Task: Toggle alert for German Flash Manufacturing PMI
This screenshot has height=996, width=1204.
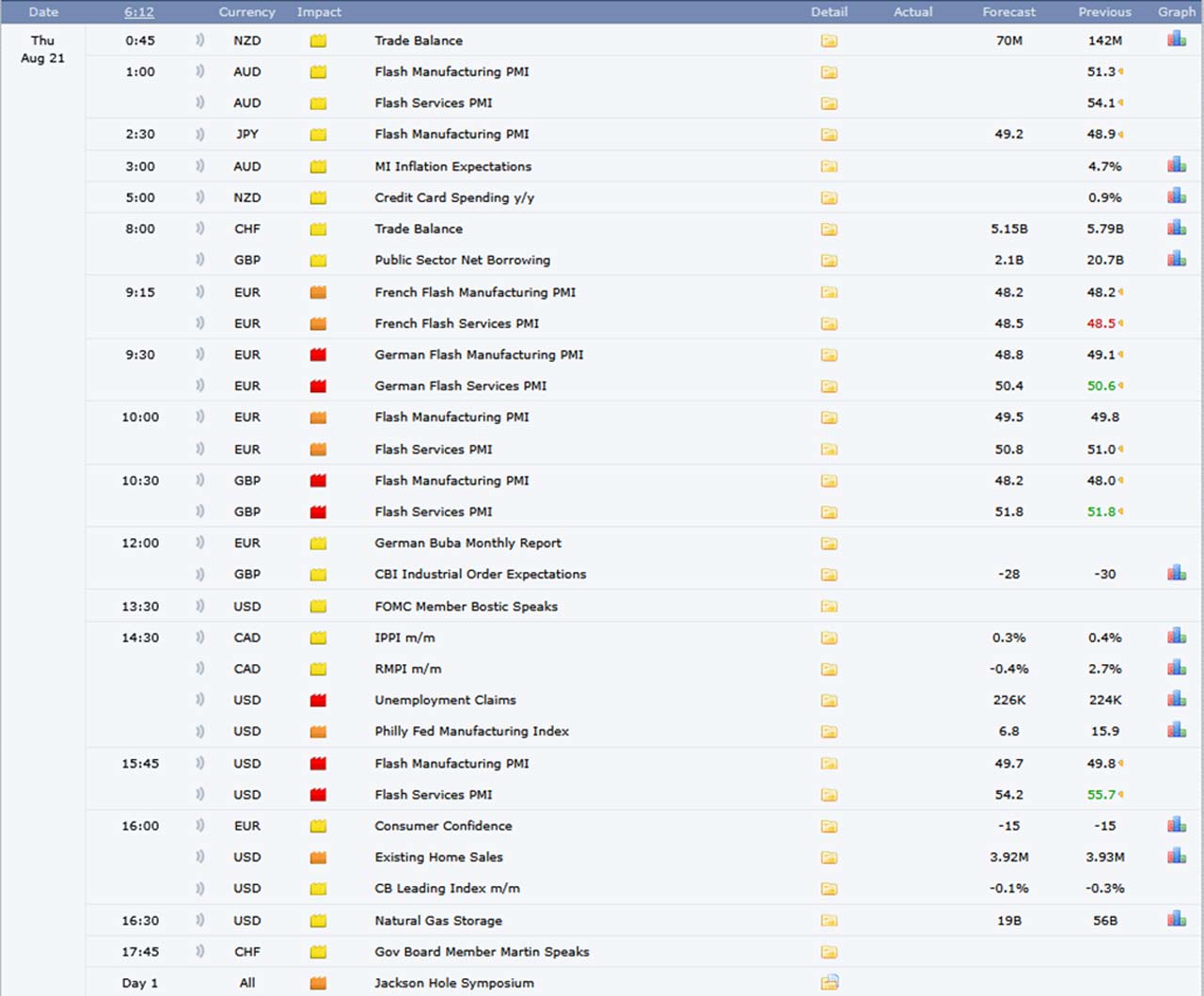Action: (x=199, y=355)
